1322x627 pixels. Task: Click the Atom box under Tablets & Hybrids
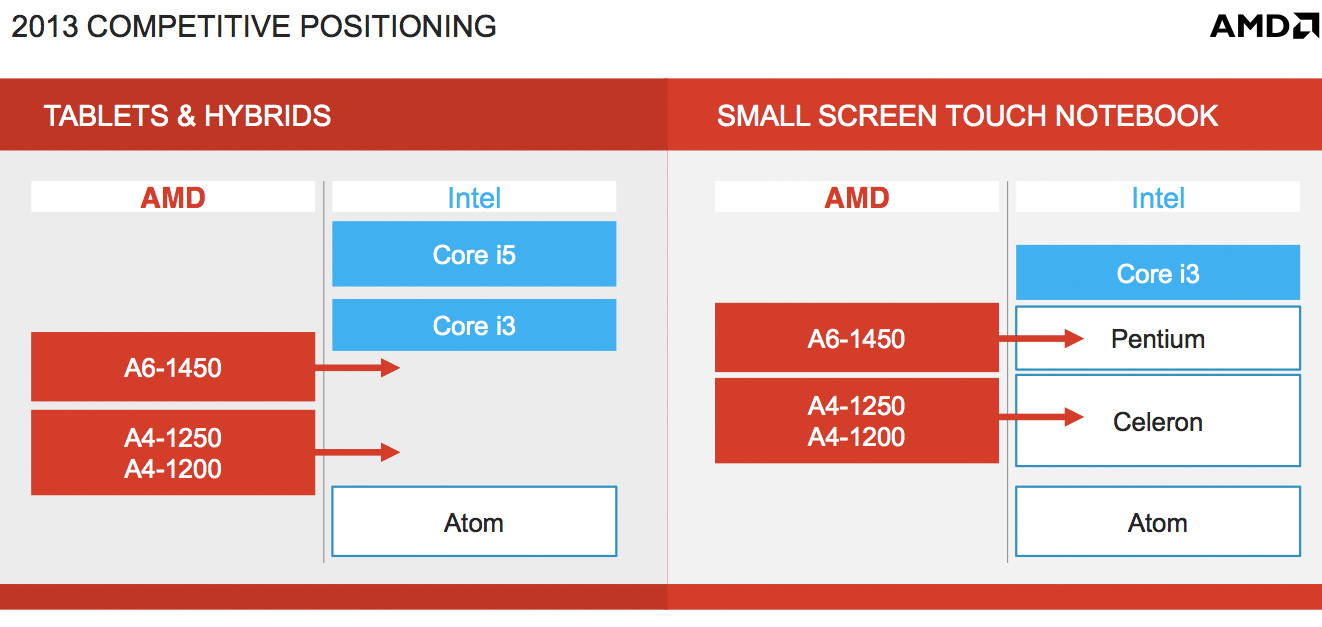pyautogui.click(x=474, y=522)
